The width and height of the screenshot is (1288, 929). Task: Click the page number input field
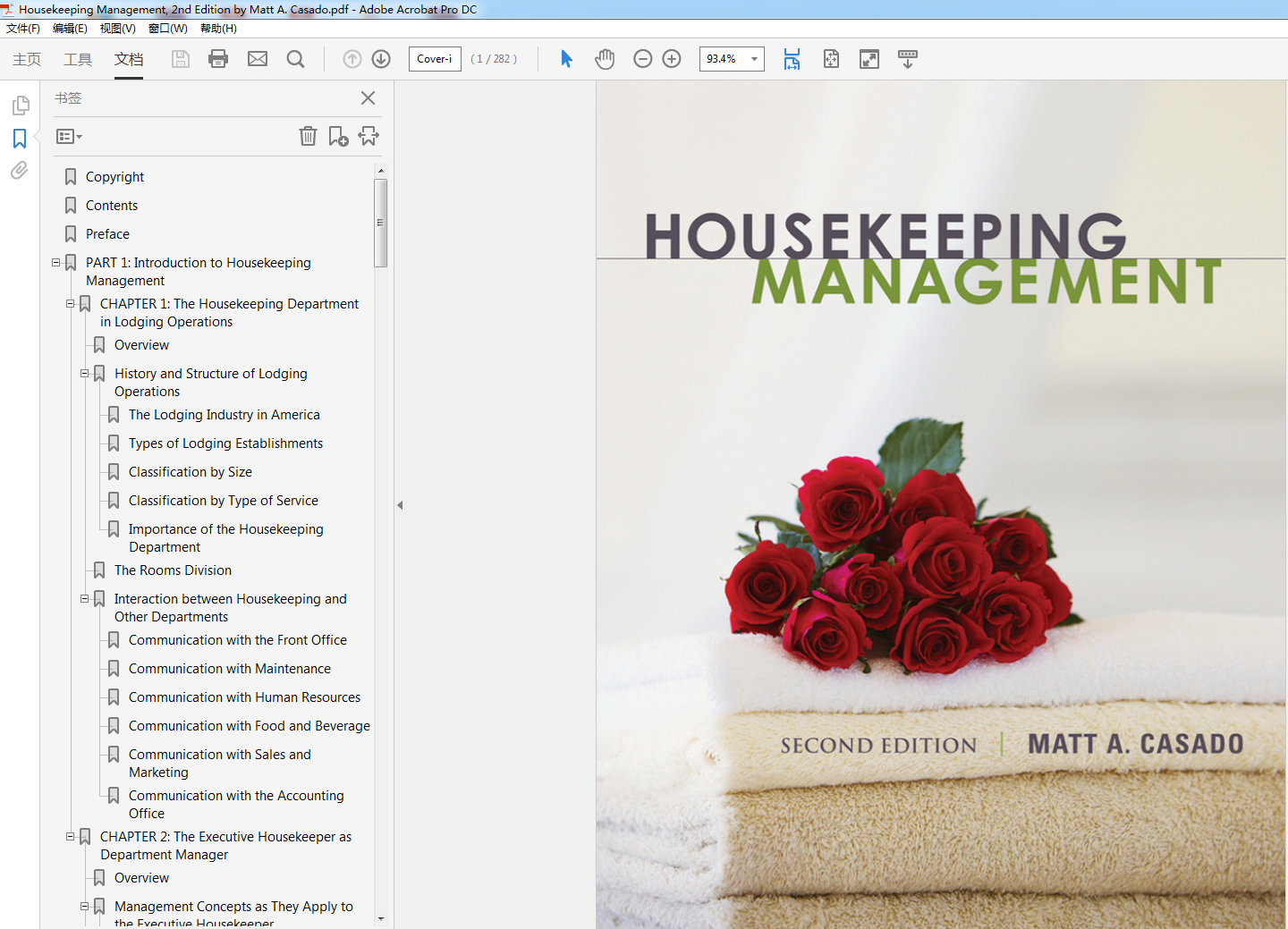[x=435, y=59]
